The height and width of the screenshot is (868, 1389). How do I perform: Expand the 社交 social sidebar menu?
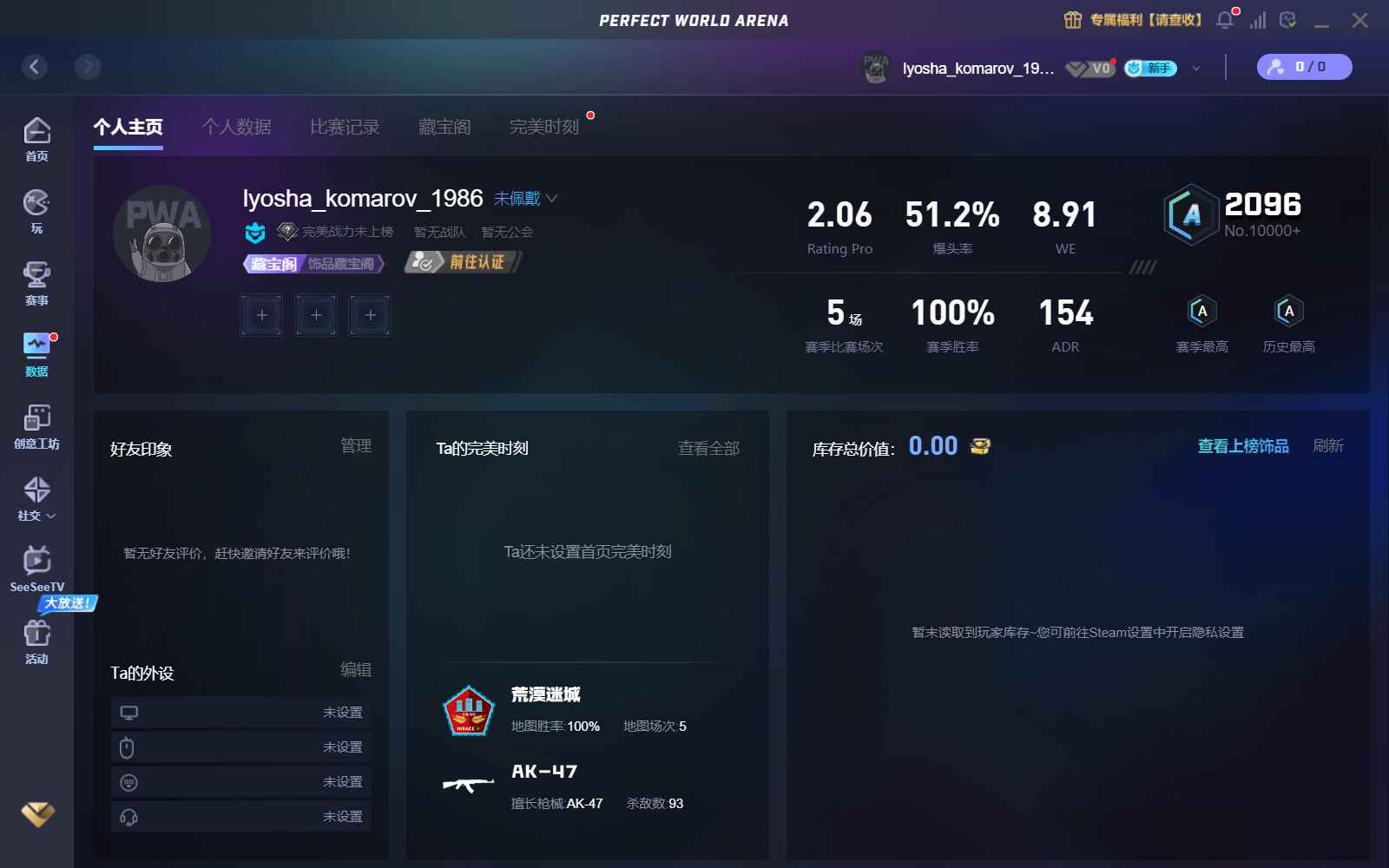point(36,498)
